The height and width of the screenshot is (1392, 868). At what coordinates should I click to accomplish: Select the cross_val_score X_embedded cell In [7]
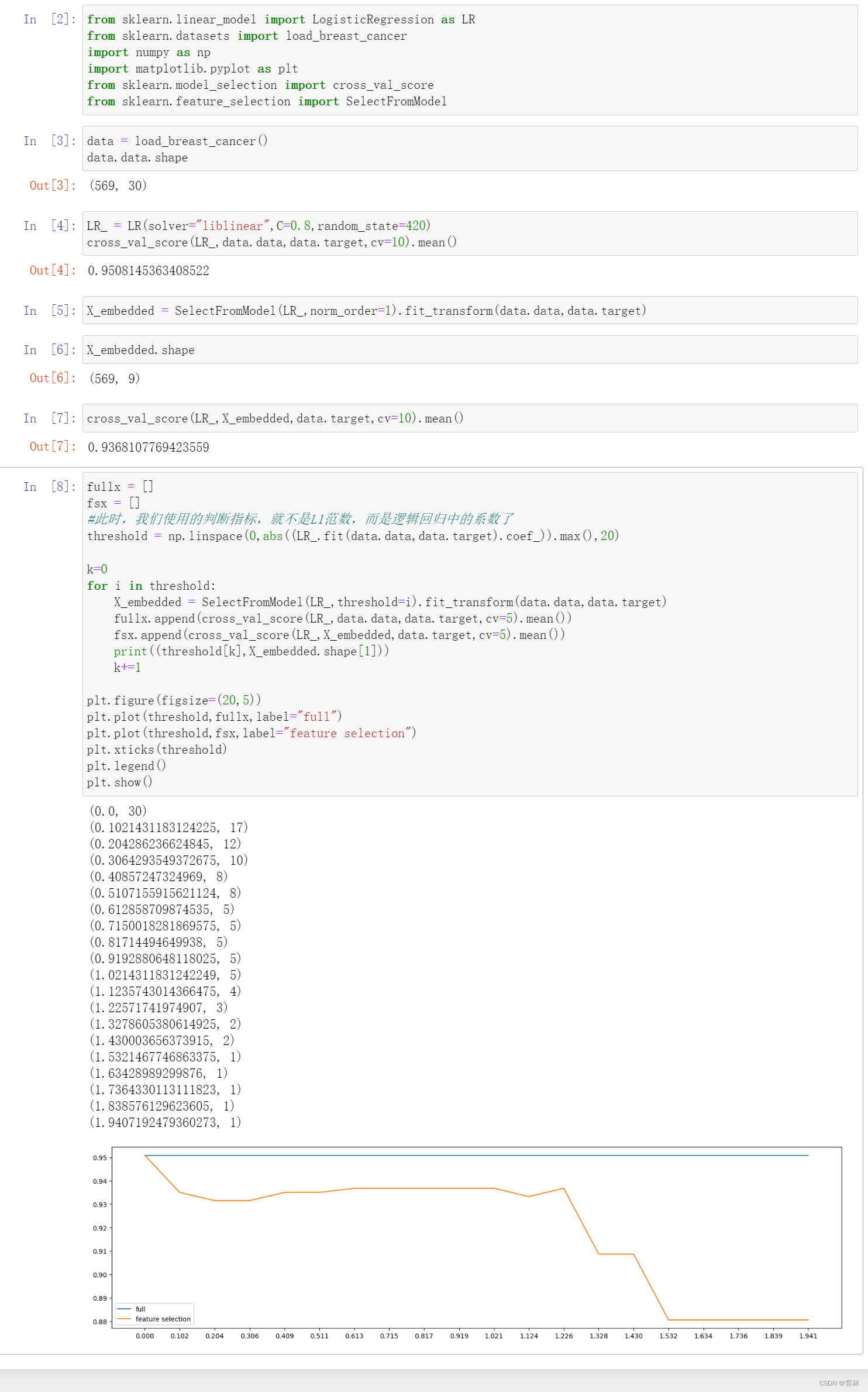pos(470,418)
